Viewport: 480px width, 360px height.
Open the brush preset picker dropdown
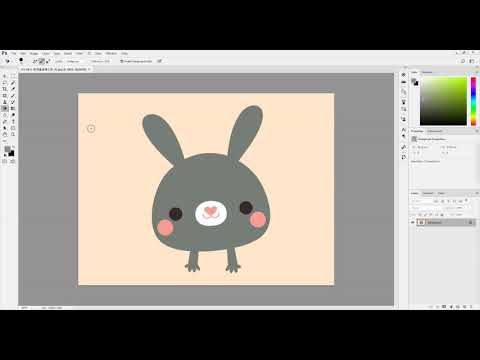[22, 61]
